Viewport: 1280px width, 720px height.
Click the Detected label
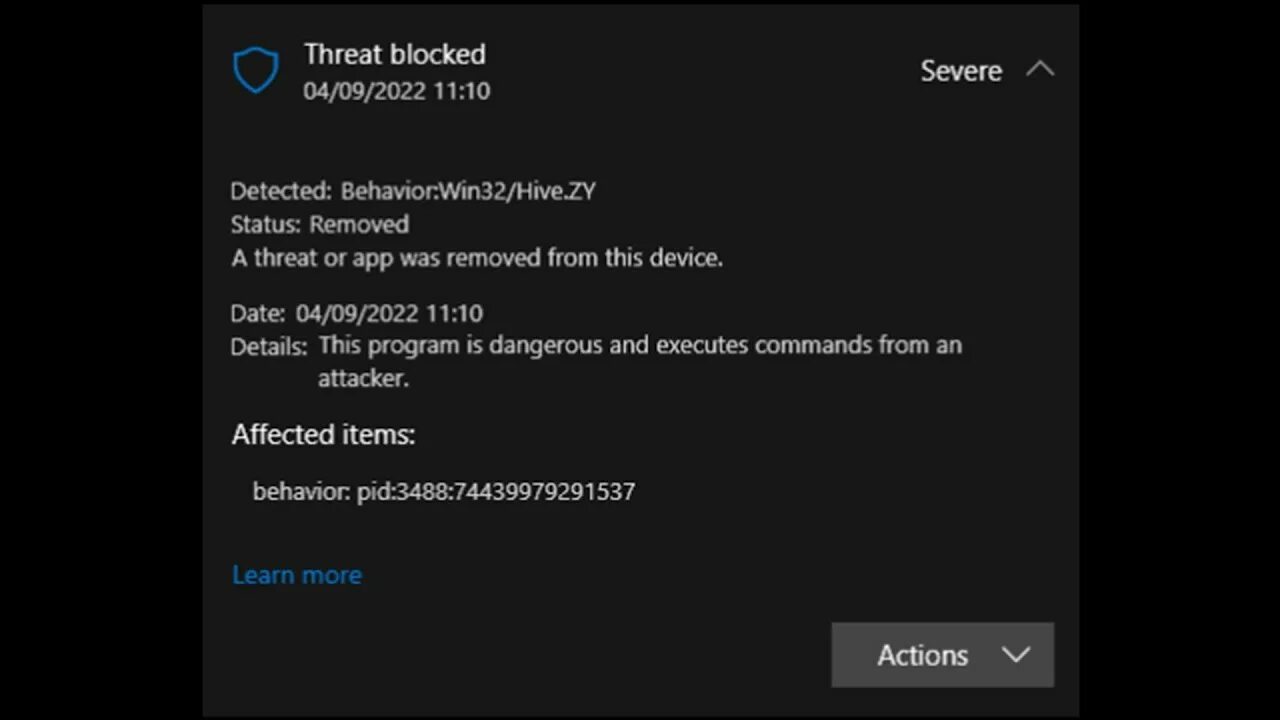(280, 191)
